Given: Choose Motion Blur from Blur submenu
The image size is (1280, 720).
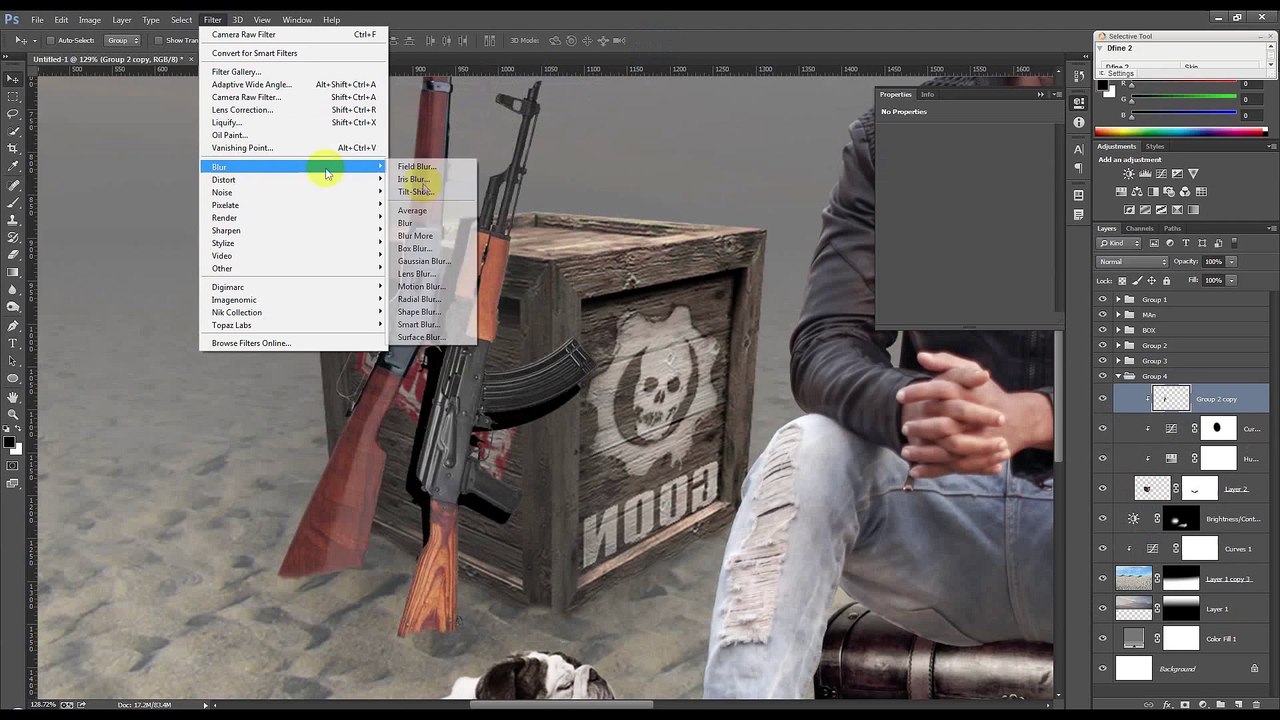Looking at the screenshot, I should coord(422,286).
